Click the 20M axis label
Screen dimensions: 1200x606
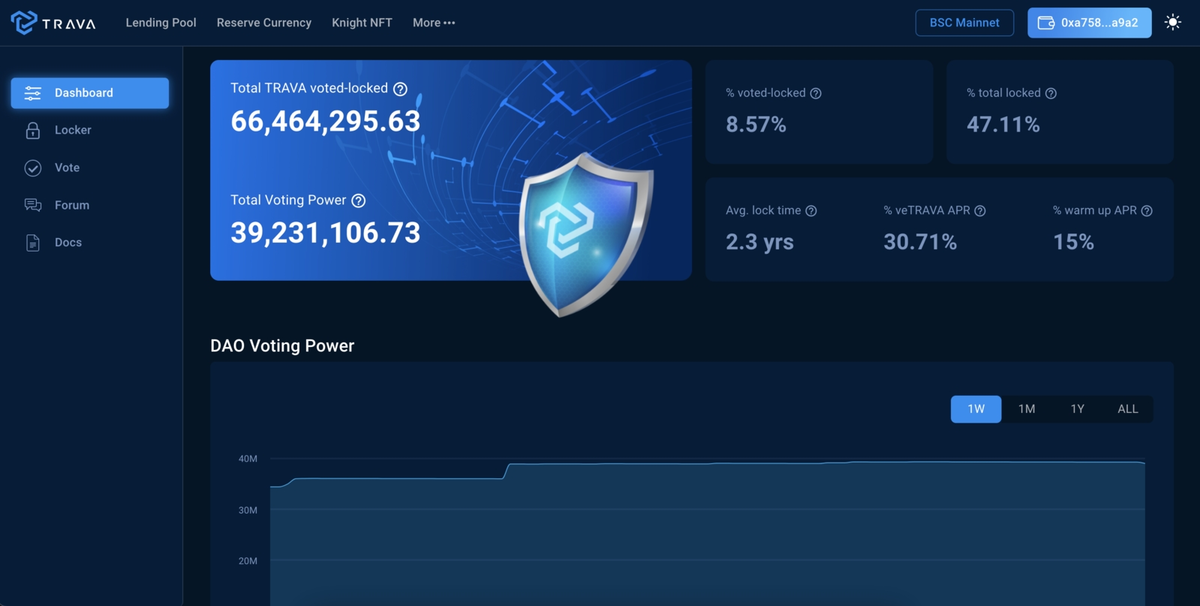248,561
